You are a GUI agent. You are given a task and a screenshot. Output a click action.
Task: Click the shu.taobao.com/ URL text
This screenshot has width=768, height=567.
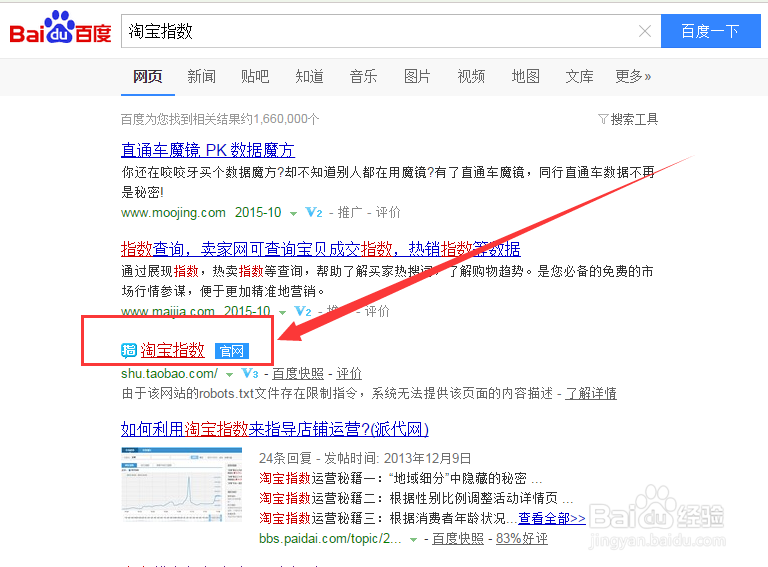169,374
